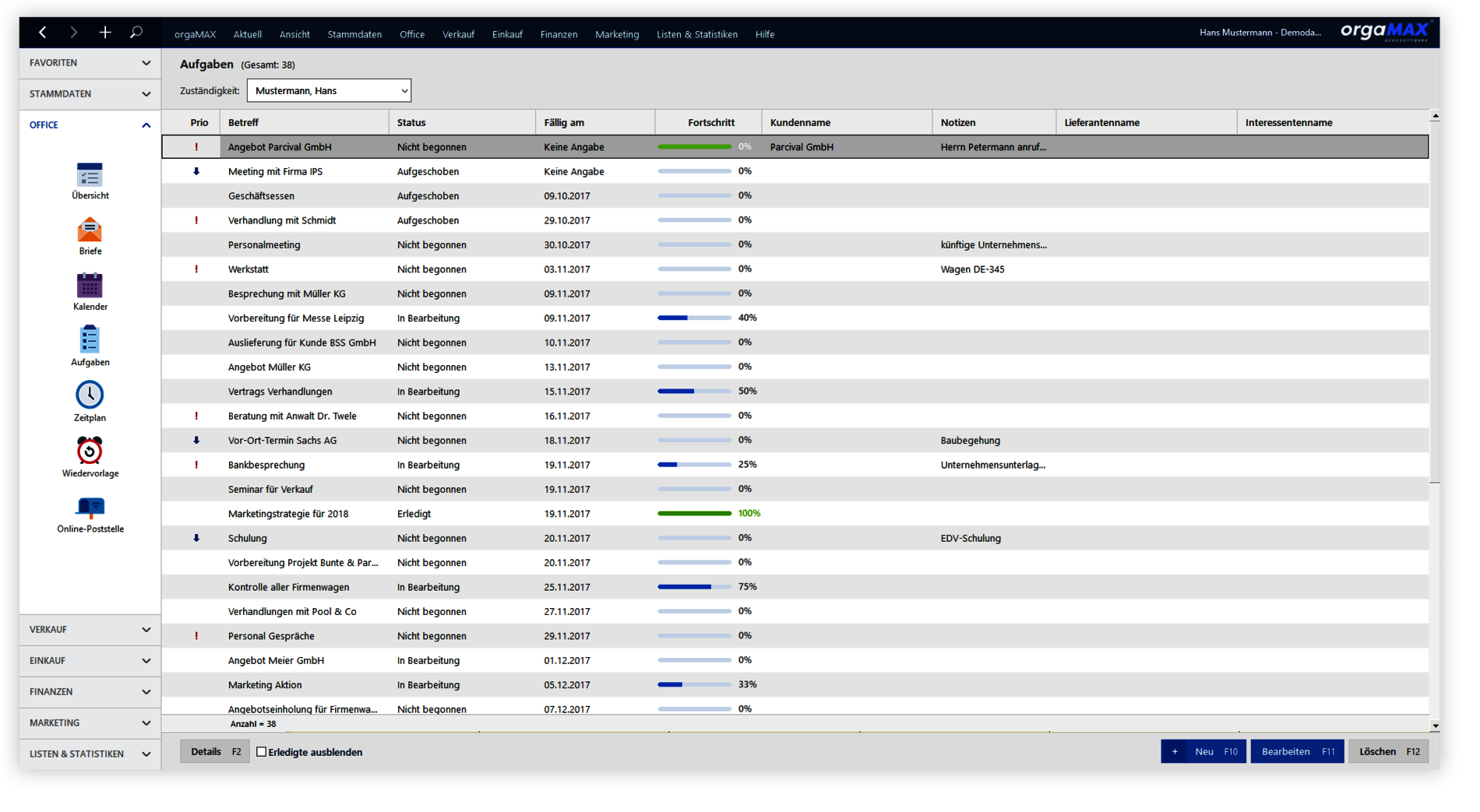Sort by the Kundenname column header
The image size is (1480, 812).
[x=847, y=123]
